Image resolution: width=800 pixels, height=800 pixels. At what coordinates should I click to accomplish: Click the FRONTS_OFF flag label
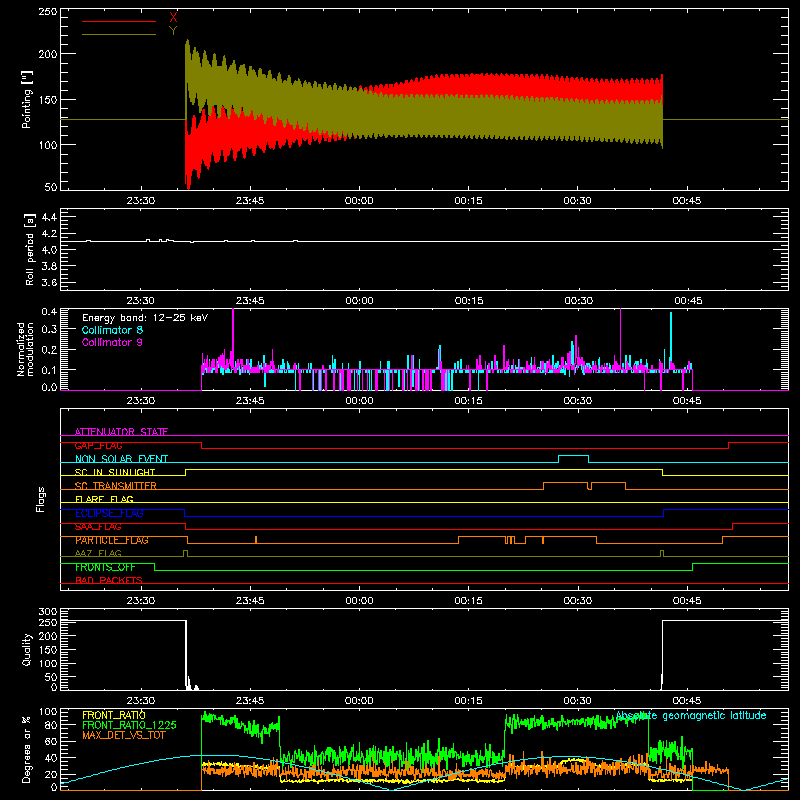pyautogui.click(x=105, y=567)
